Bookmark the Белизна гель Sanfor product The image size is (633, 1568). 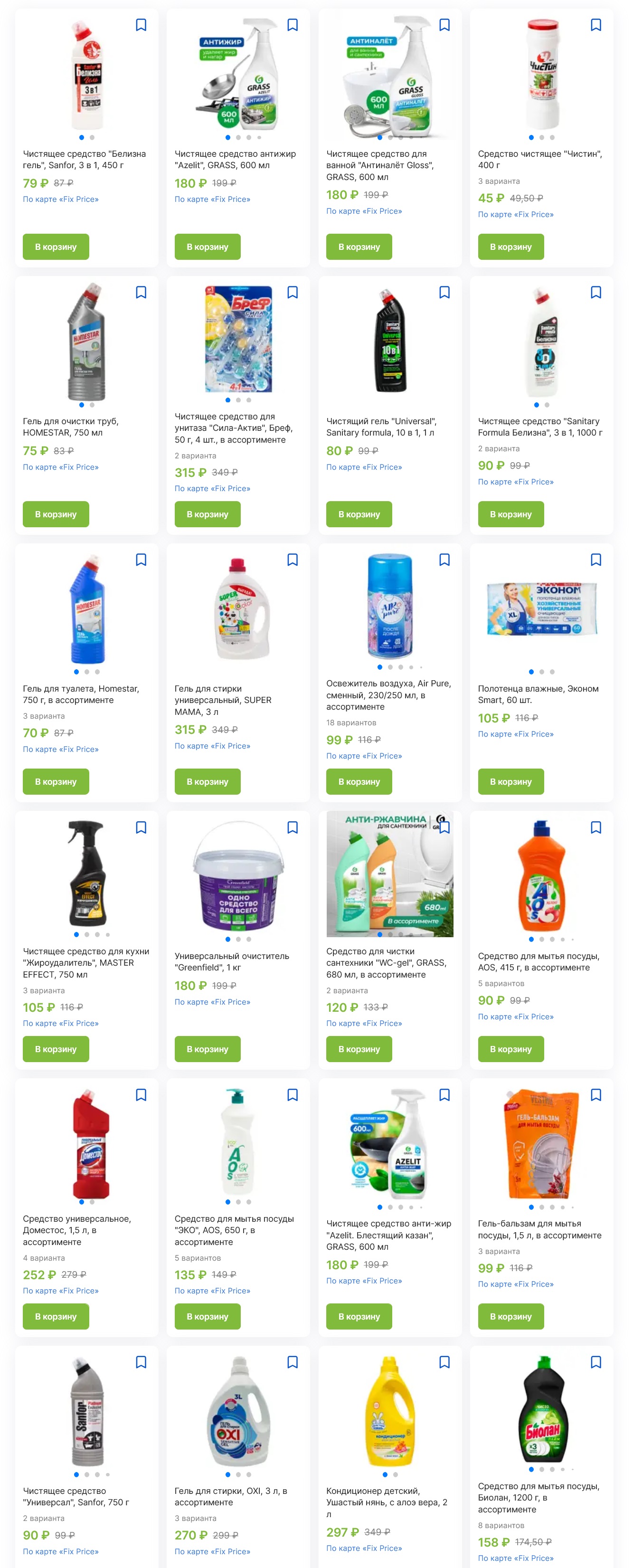pos(141,25)
